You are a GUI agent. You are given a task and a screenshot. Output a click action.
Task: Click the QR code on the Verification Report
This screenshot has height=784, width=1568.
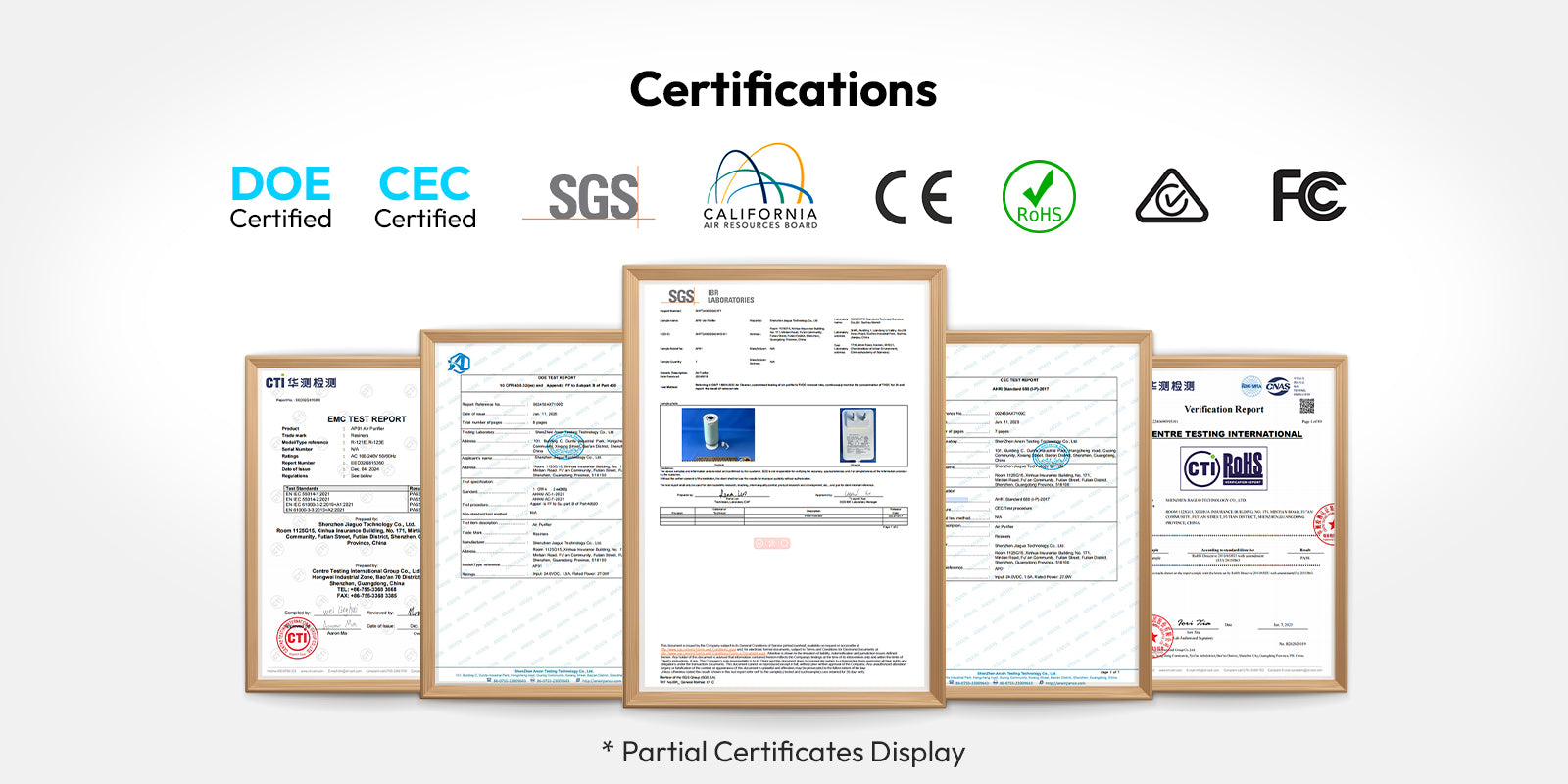point(1305,405)
